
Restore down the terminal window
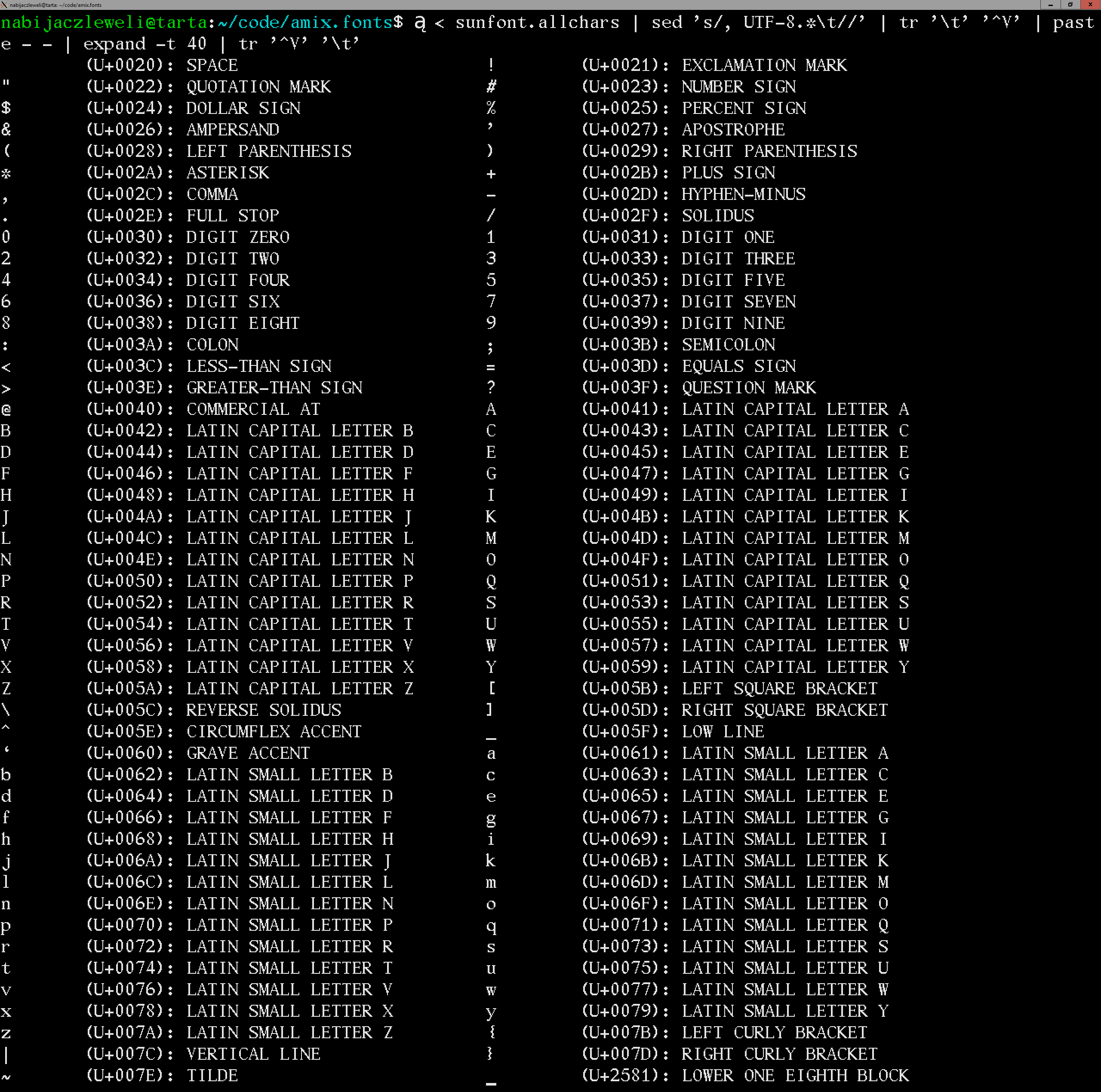click(1070, 5)
